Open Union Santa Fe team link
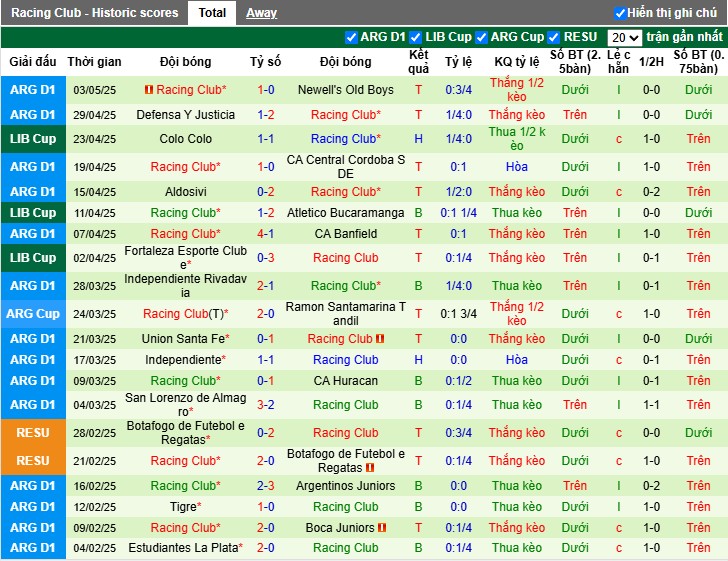The width and height of the screenshot is (728, 561). point(185,339)
